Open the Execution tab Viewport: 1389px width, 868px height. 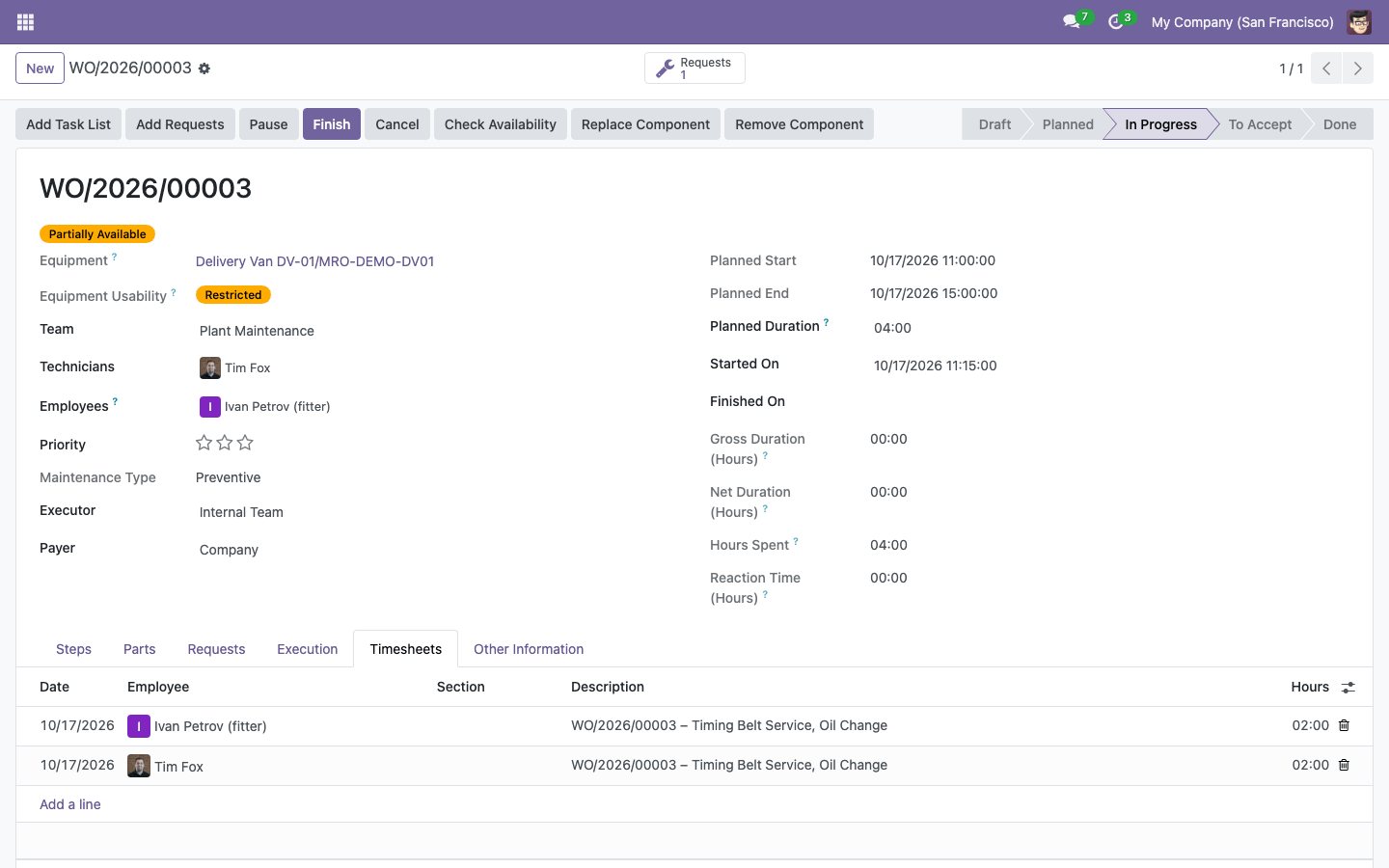(x=307, y=649)
